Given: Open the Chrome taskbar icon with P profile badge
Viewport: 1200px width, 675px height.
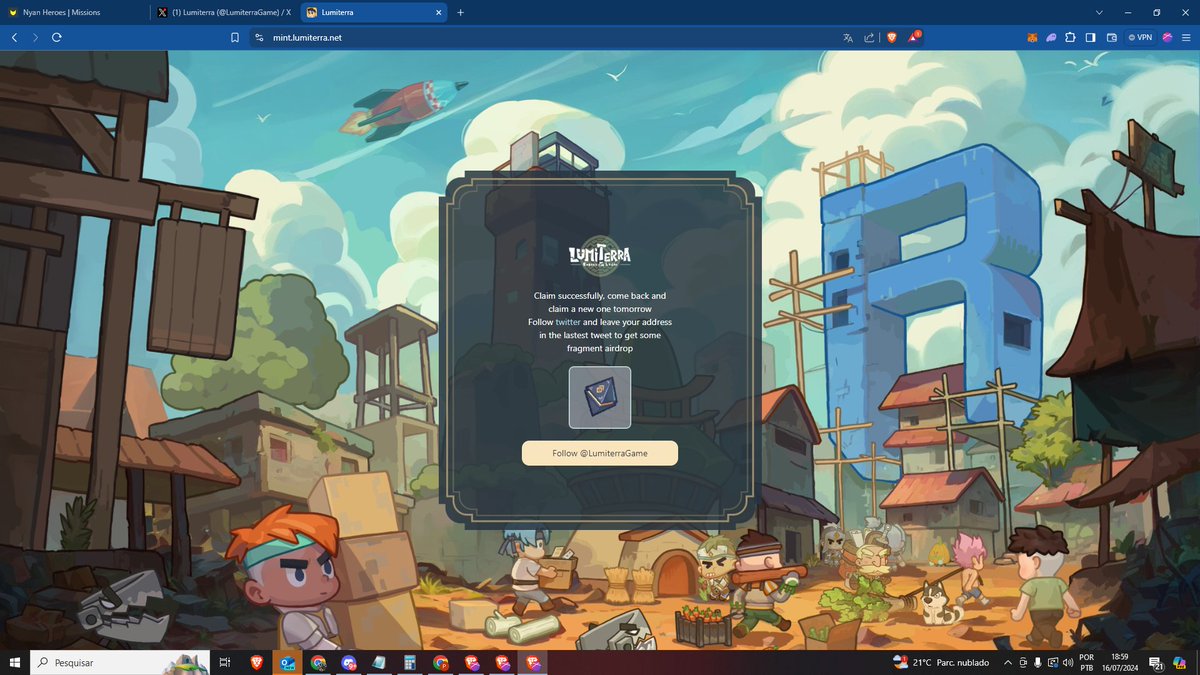Looking at the screenshot, I should coord(440,662).
